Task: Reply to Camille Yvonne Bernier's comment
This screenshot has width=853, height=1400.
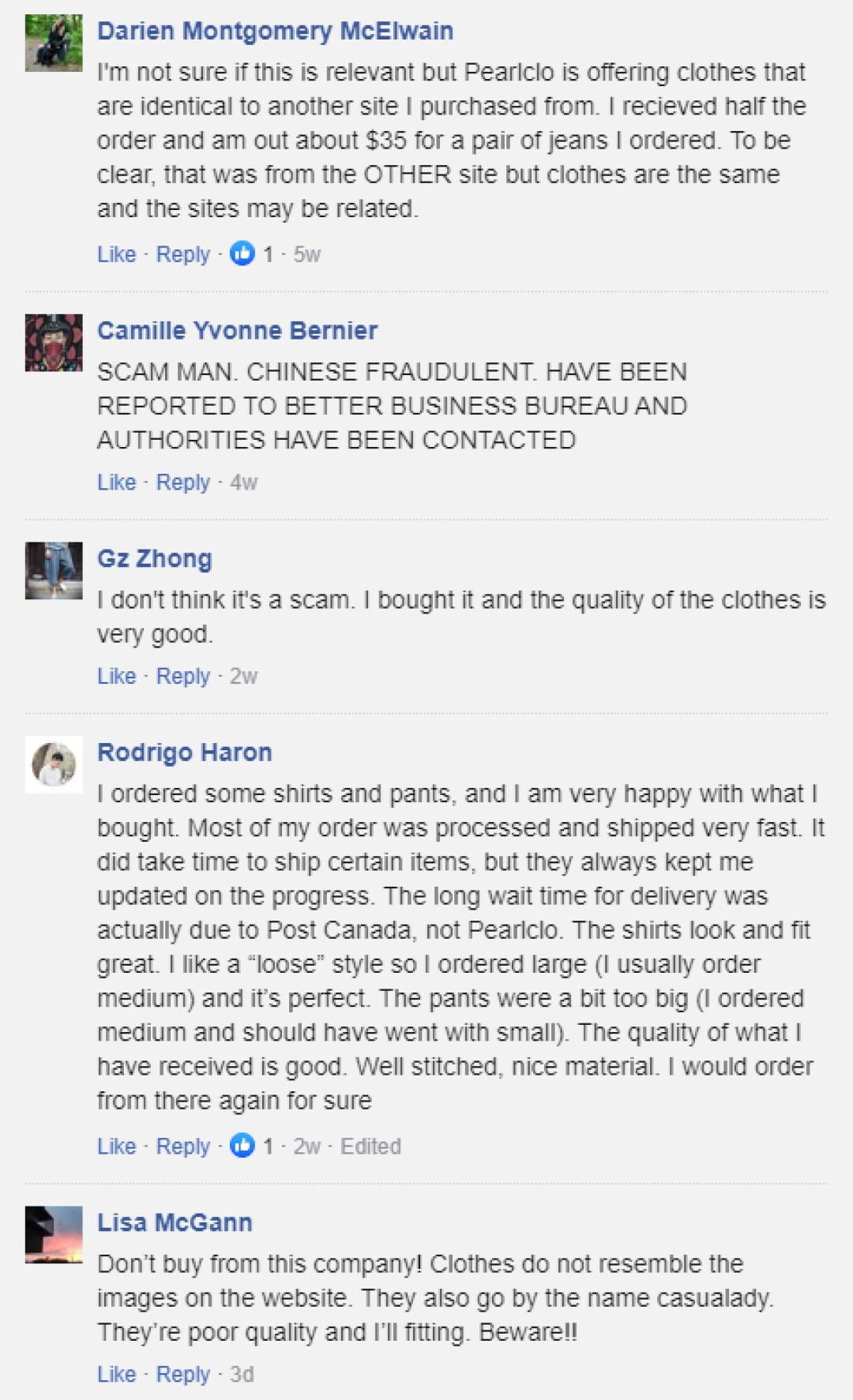Action: coord(182,482)
